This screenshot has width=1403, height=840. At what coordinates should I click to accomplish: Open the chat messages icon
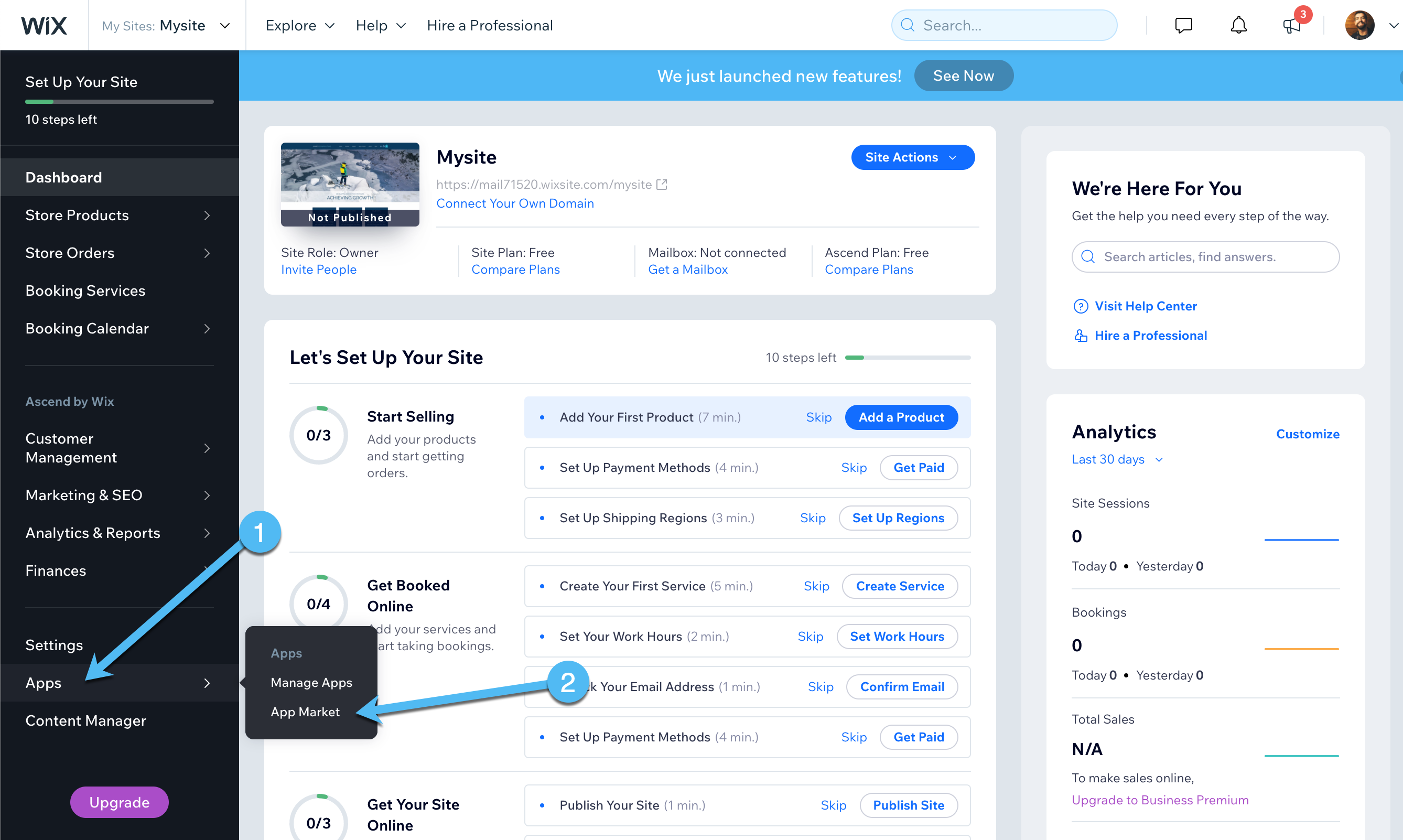click(1183, 26)
